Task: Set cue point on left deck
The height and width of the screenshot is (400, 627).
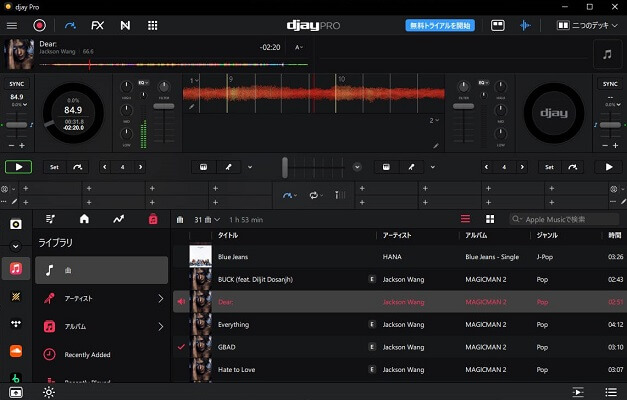Action: [x=54, y=167]
